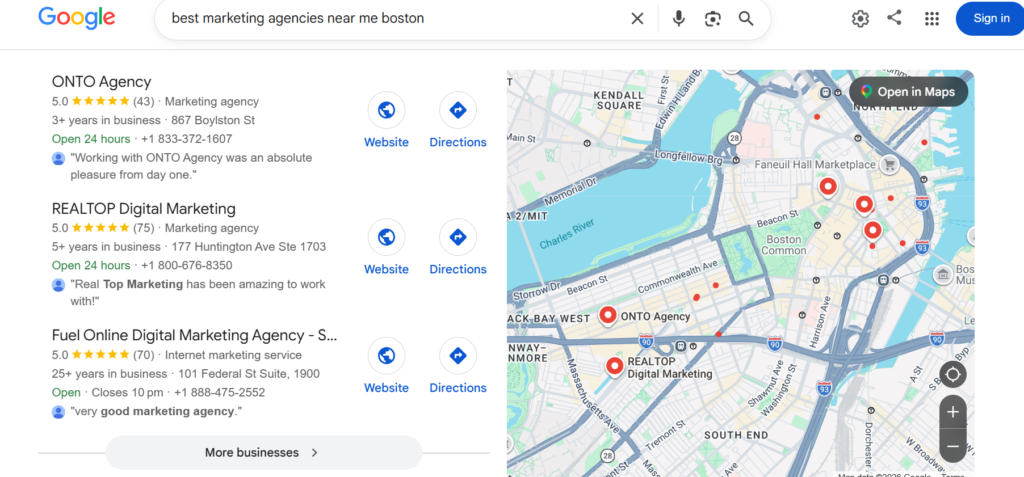Screen dimensions: 1024x477
Task: Open REALTOP Digital Marketing listing title
Action: coord(144,208)
